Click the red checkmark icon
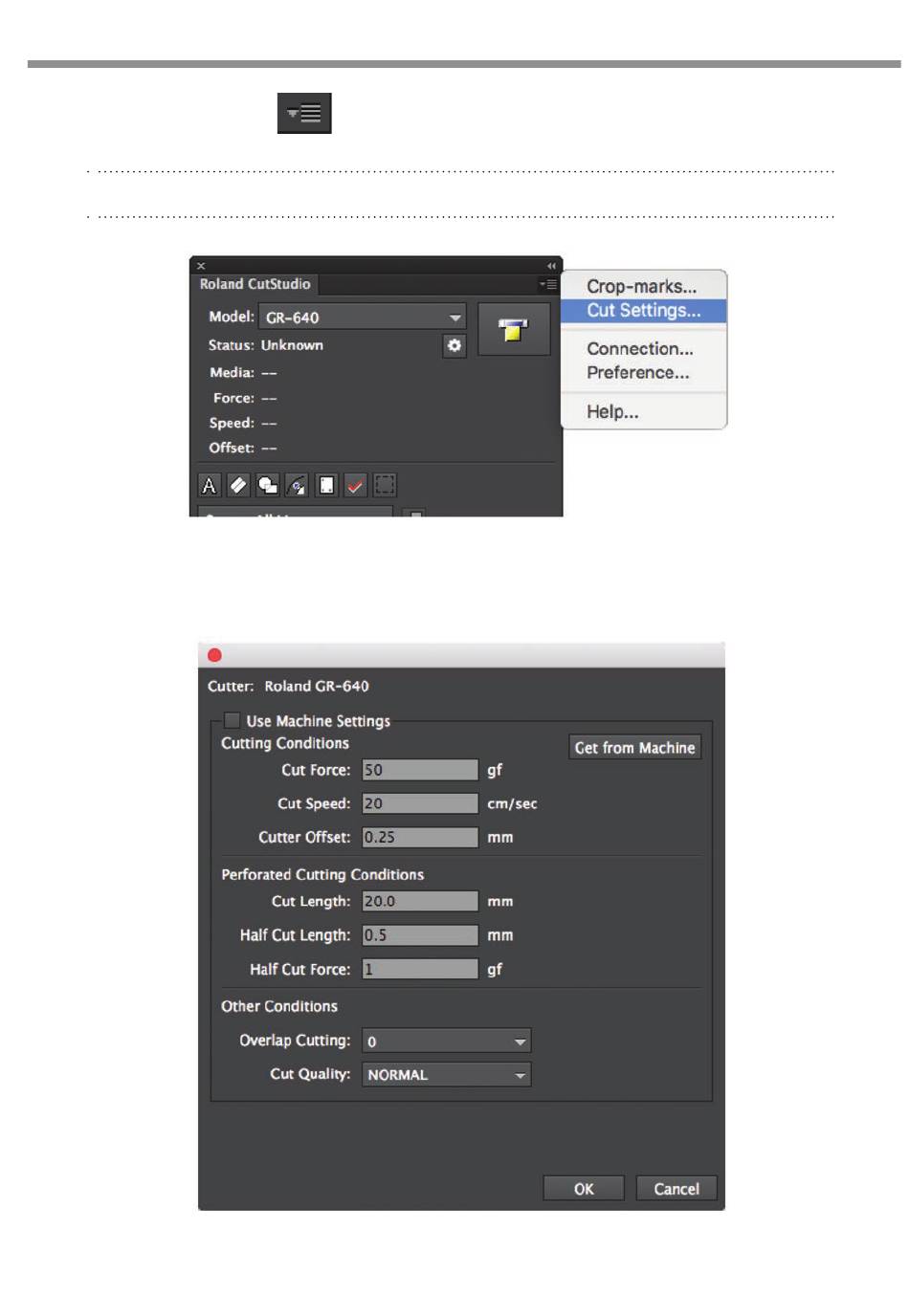Screen dimensions: 909x1316 (355, 485)
